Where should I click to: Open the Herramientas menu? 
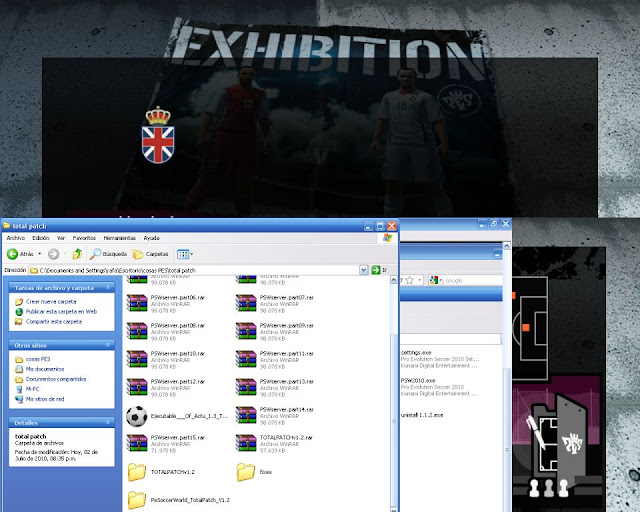tap(119, 238)
